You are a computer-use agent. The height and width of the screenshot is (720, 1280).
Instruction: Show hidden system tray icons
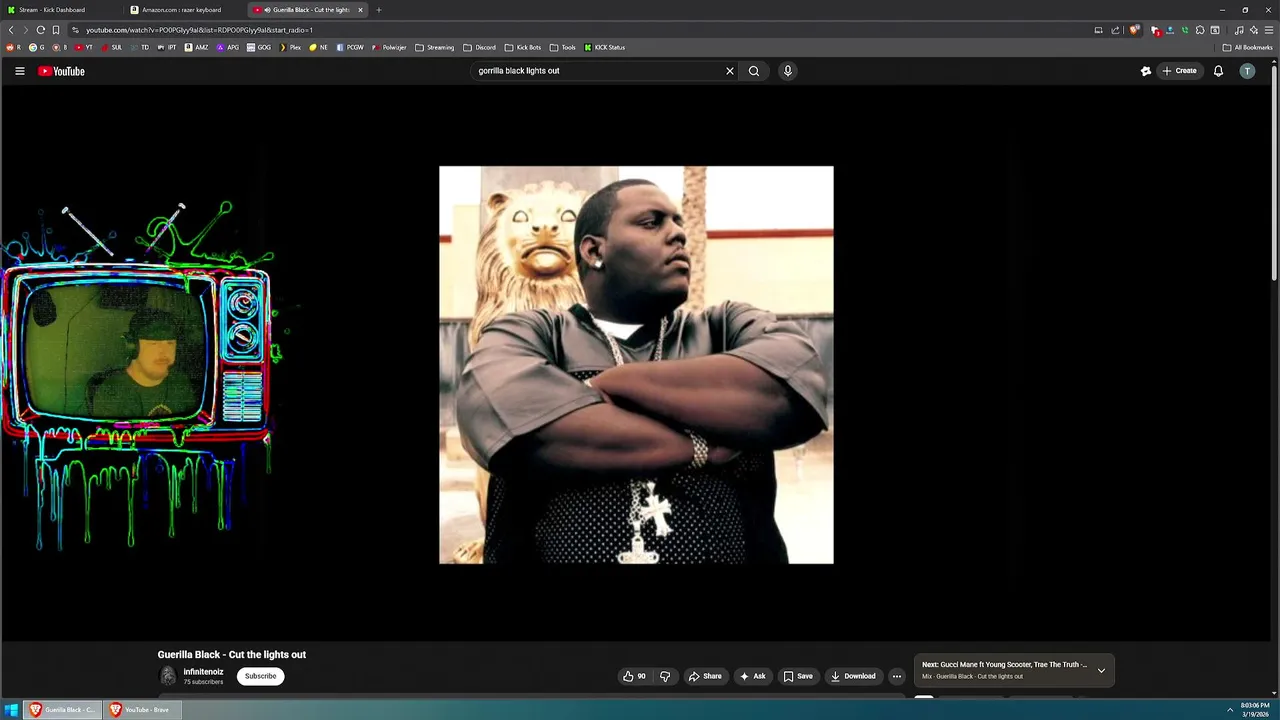point(1230,710)
